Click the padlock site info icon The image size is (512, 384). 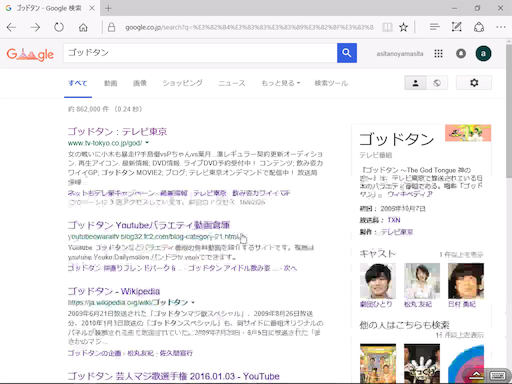[111, 27]
